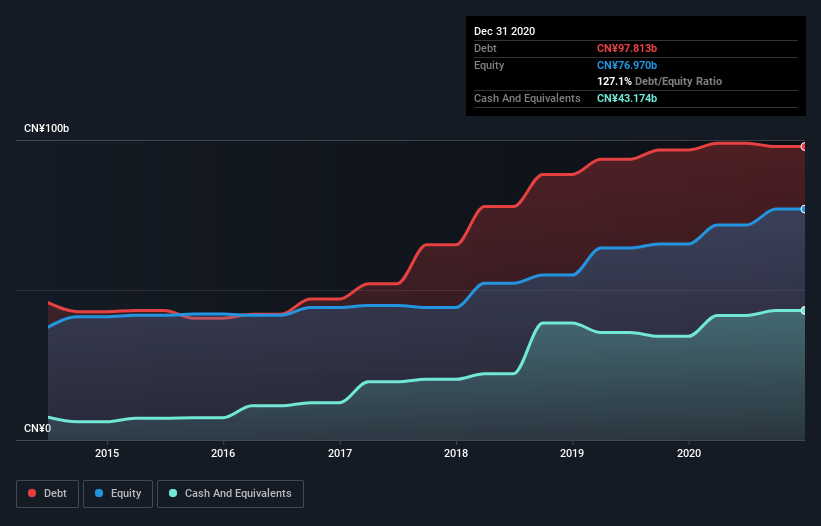The height and width of the screenshot is (526, 821).
Task: Toggle the Equity series legend button
Action: 118,494
